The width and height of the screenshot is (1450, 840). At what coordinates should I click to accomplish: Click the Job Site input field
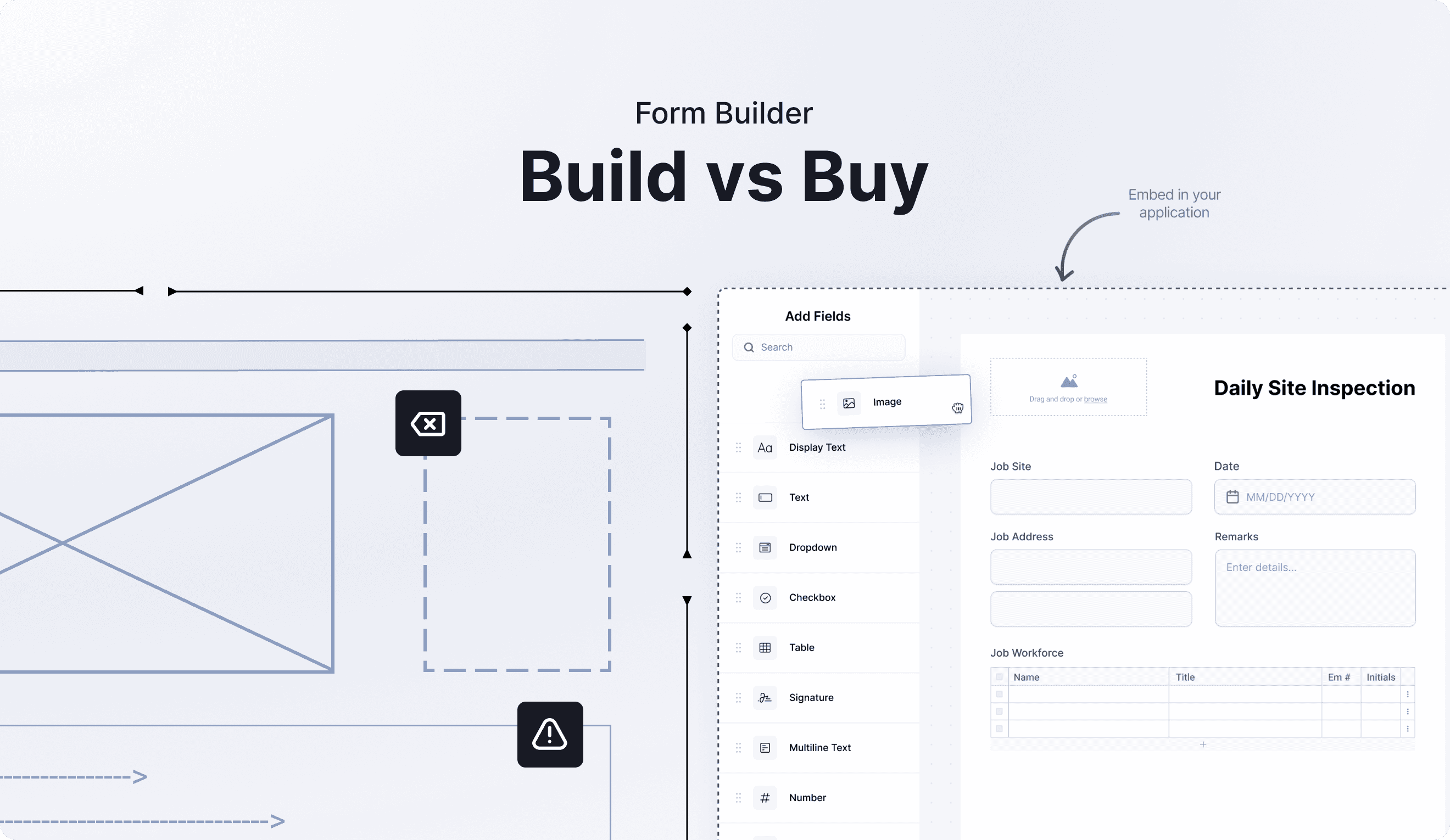1091,496
